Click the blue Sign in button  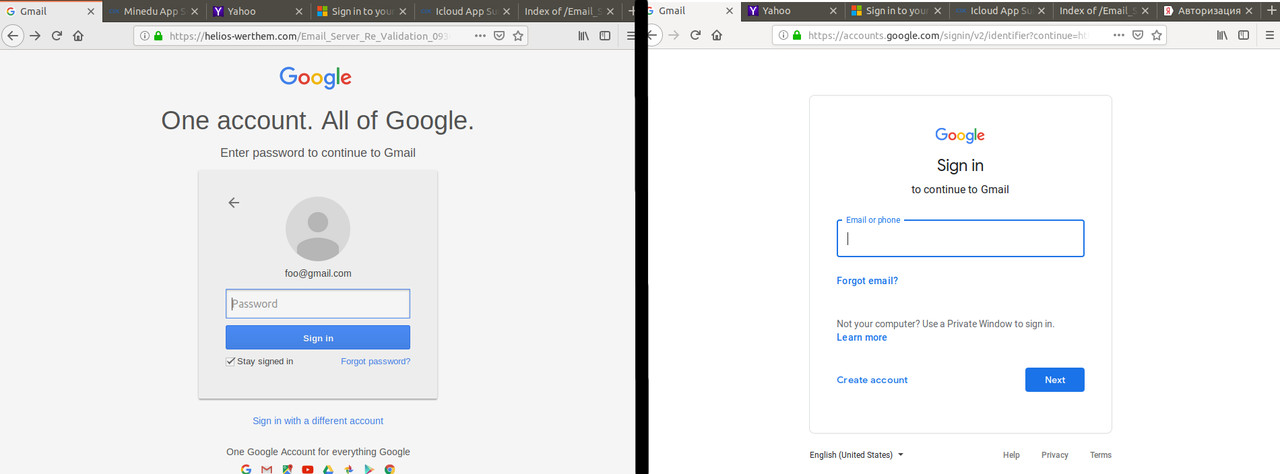pos(318,337)
